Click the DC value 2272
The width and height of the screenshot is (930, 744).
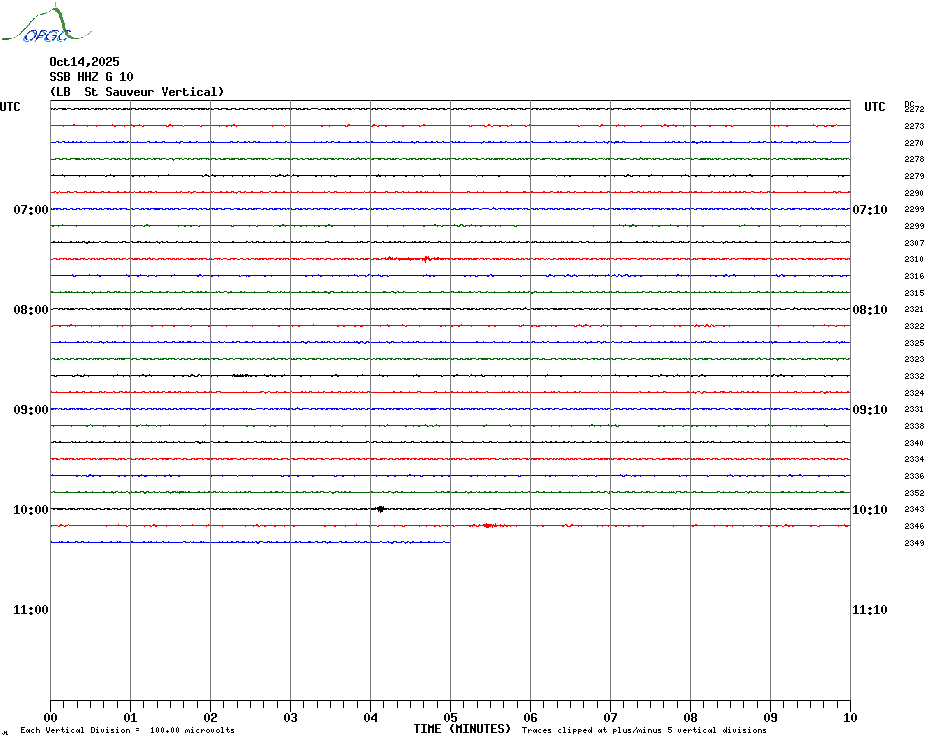pyautogui.click(x=914, y=110)
